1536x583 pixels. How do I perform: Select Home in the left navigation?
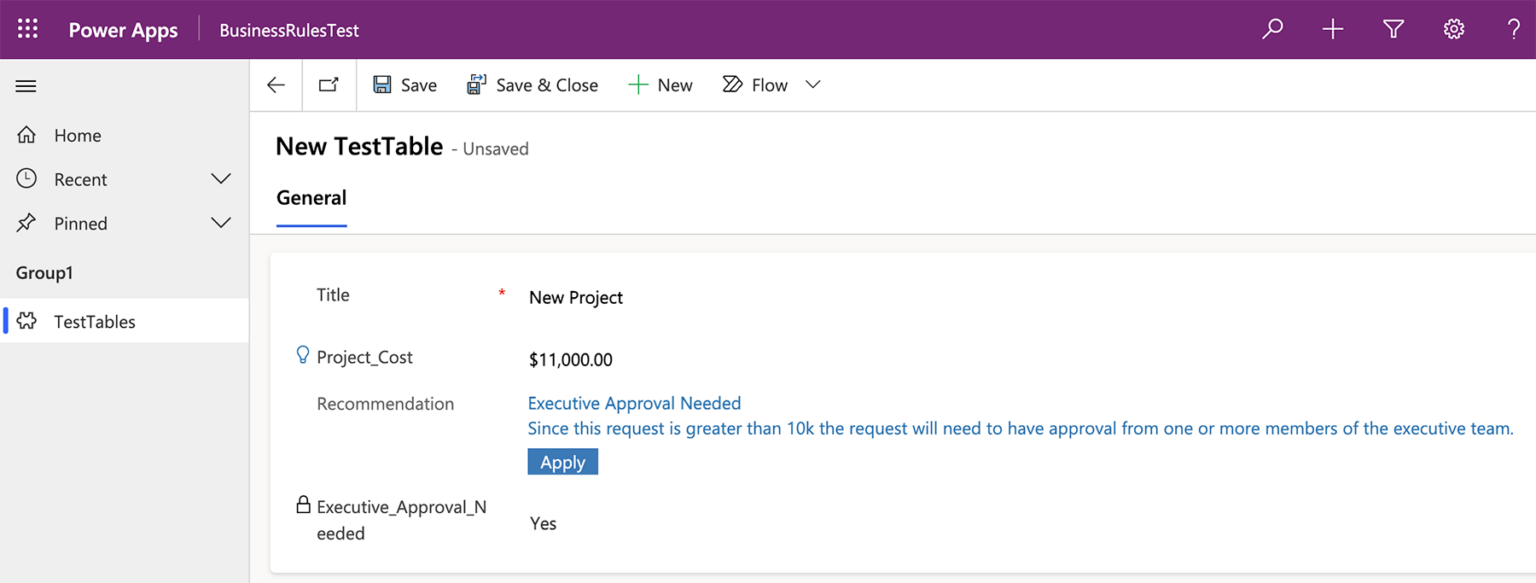coord(77,134)
